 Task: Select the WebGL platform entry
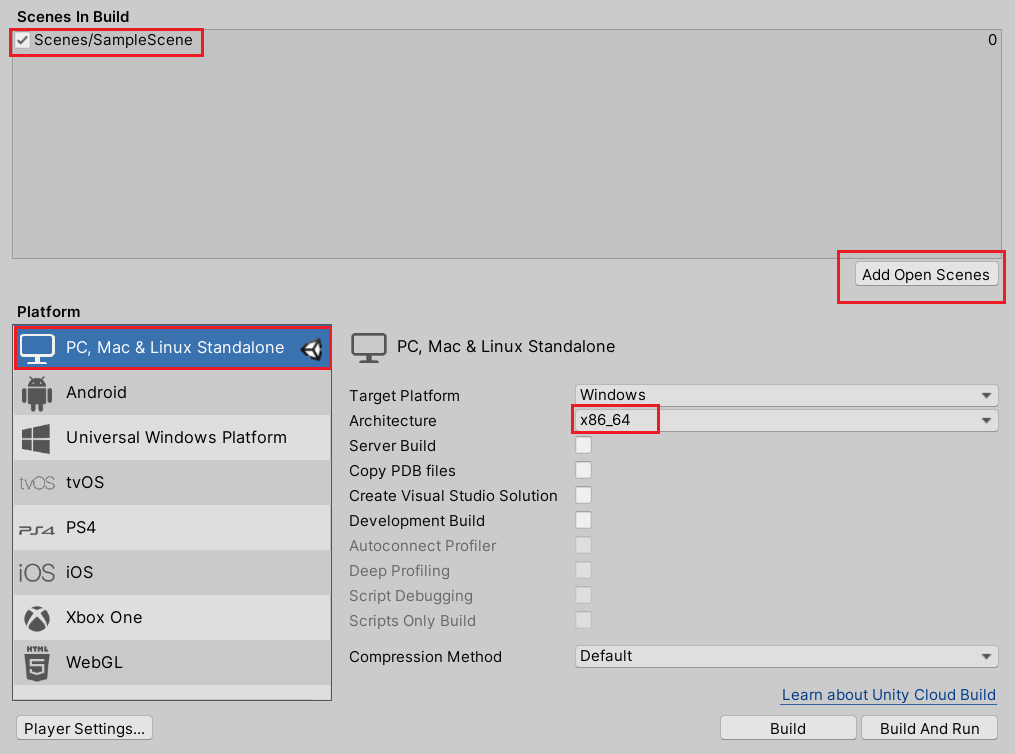(172, 662)
